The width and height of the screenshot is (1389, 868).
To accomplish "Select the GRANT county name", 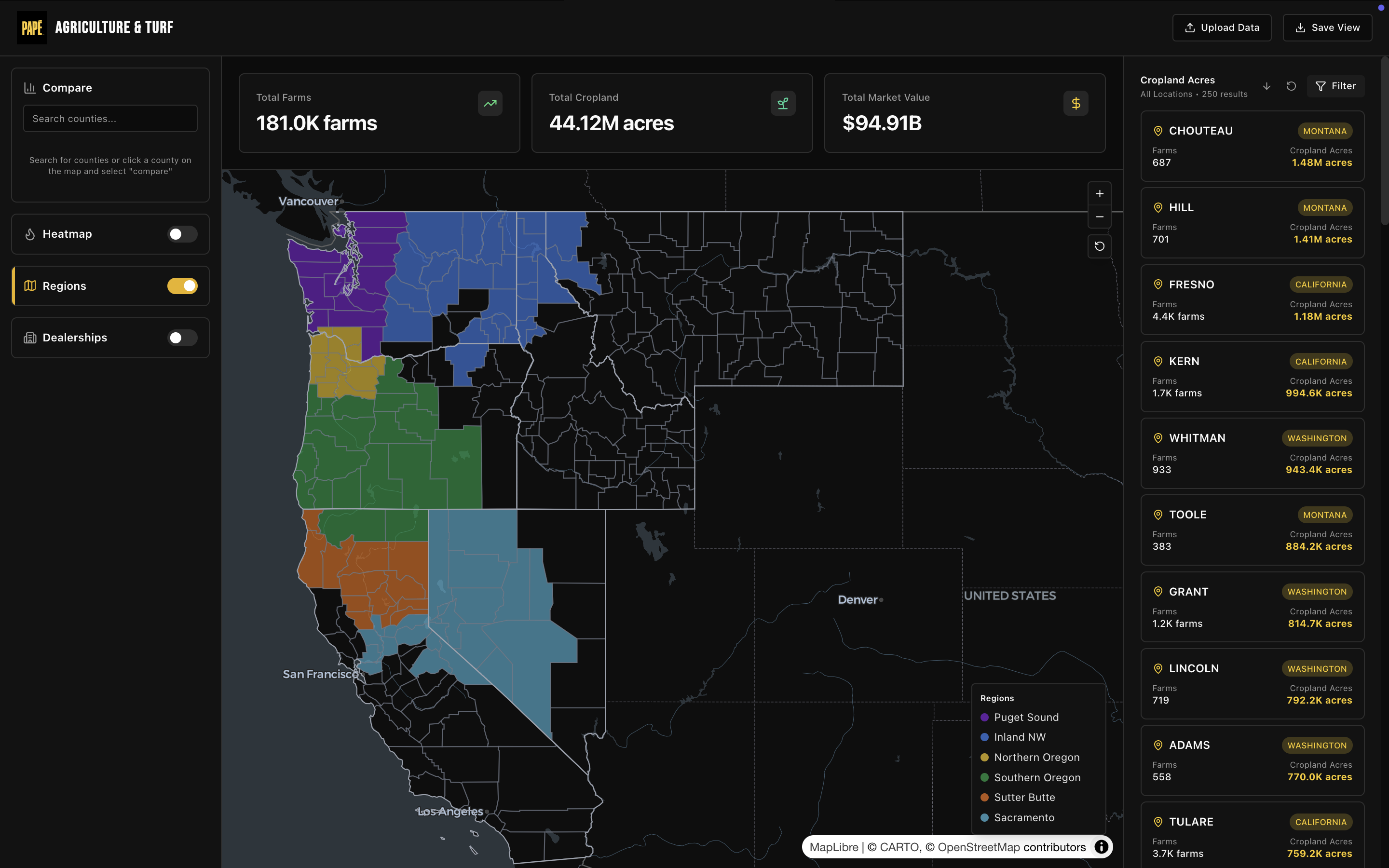I will point(1189,592).
